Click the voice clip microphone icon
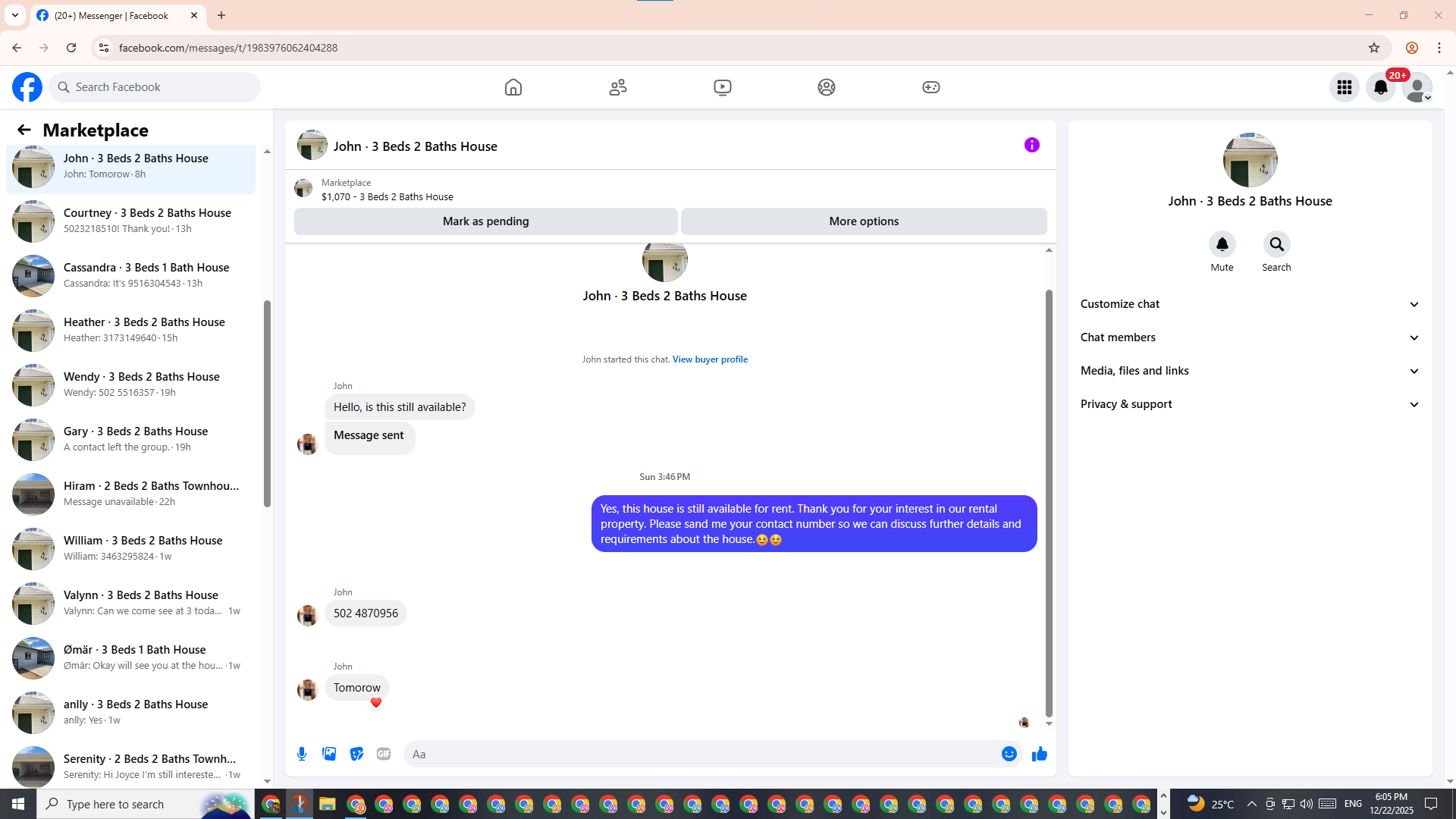Image resolution: width=1456 pixels, height=819 pixels. point(302,754)
